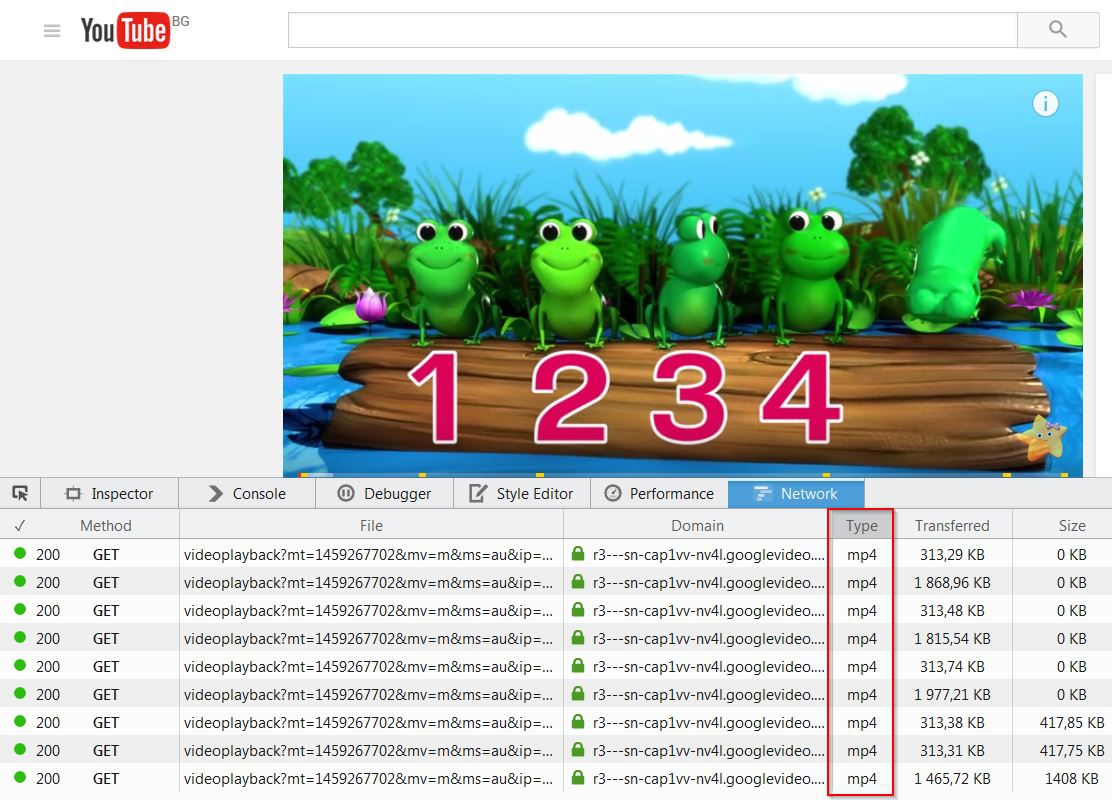Click the green status dot of first request

20,554
